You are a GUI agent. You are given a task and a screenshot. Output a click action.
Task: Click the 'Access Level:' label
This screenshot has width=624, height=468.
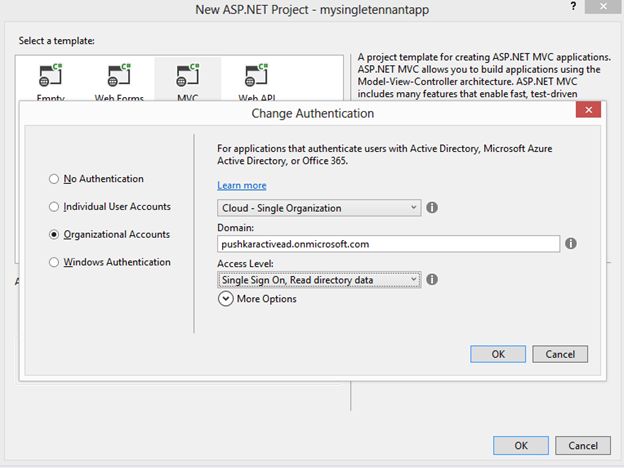(245, 264)
